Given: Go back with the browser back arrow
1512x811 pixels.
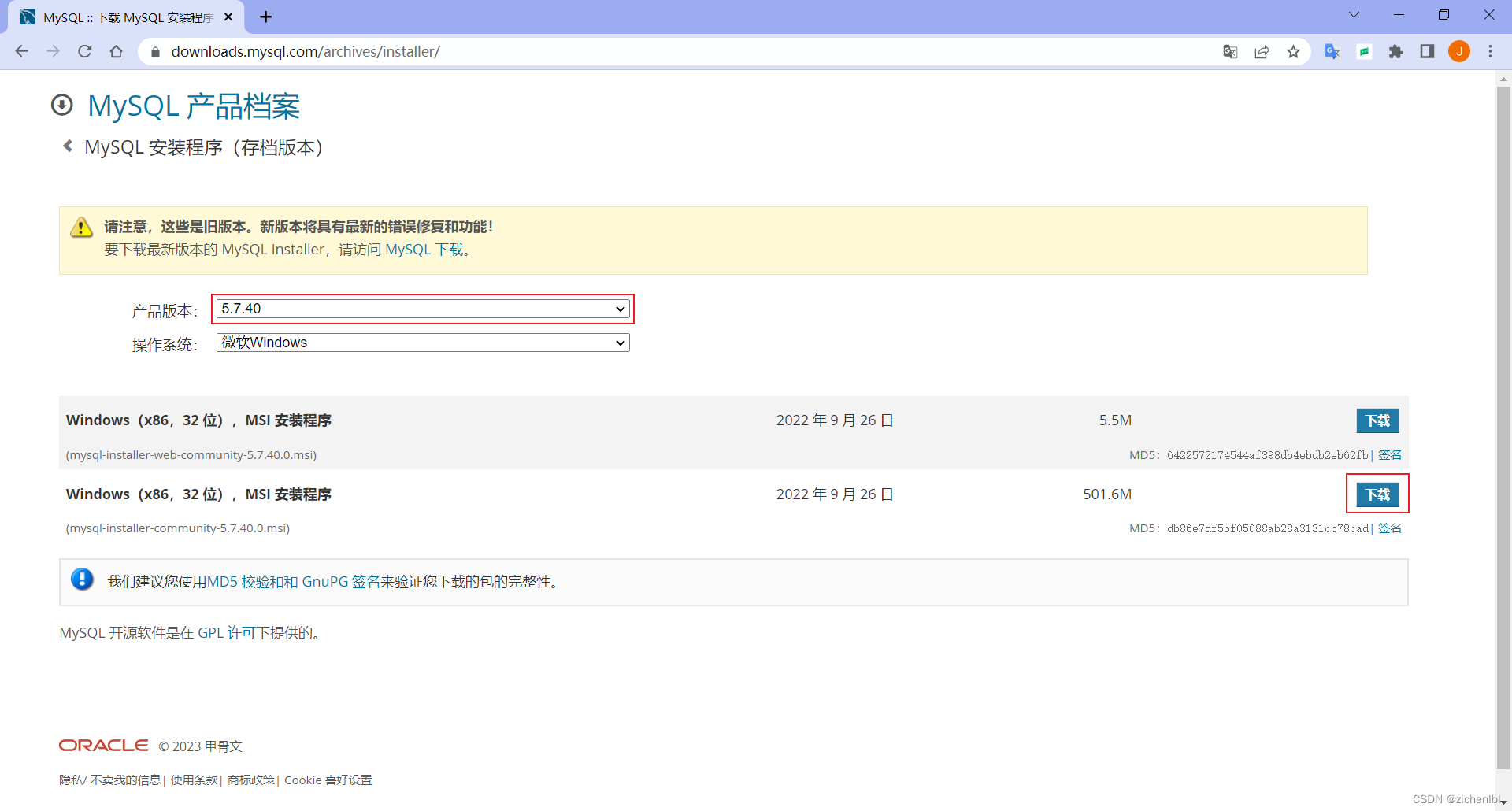Looking at the screenshot, I should click(21, 51).
